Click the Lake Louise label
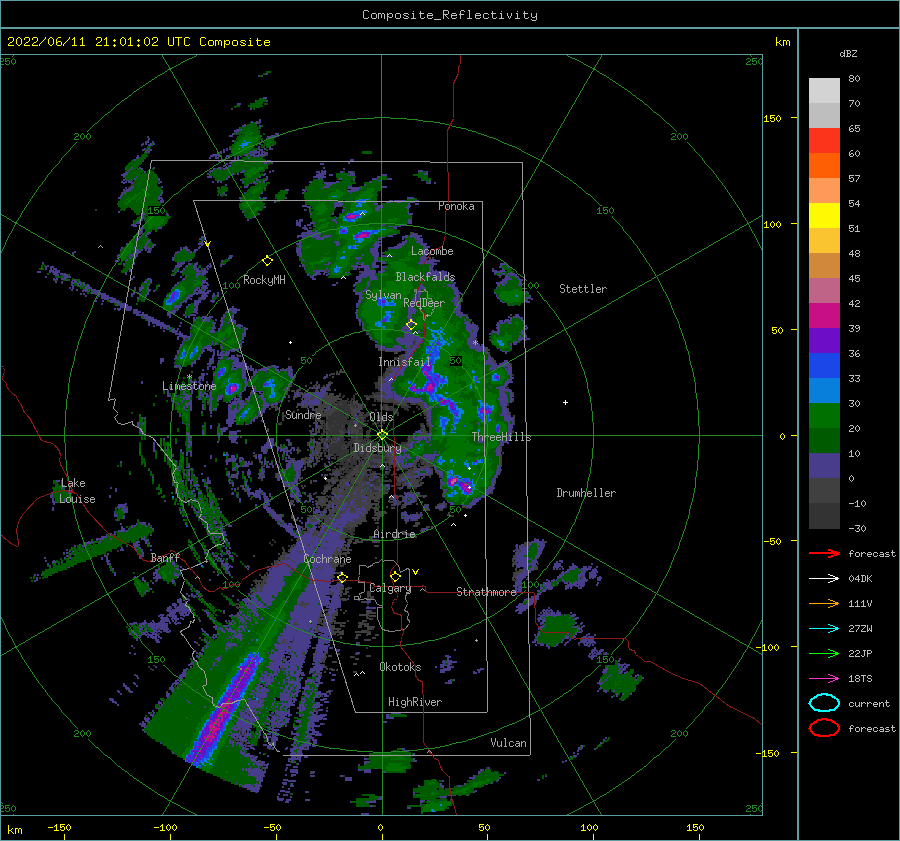 click(x=77, y=491)
